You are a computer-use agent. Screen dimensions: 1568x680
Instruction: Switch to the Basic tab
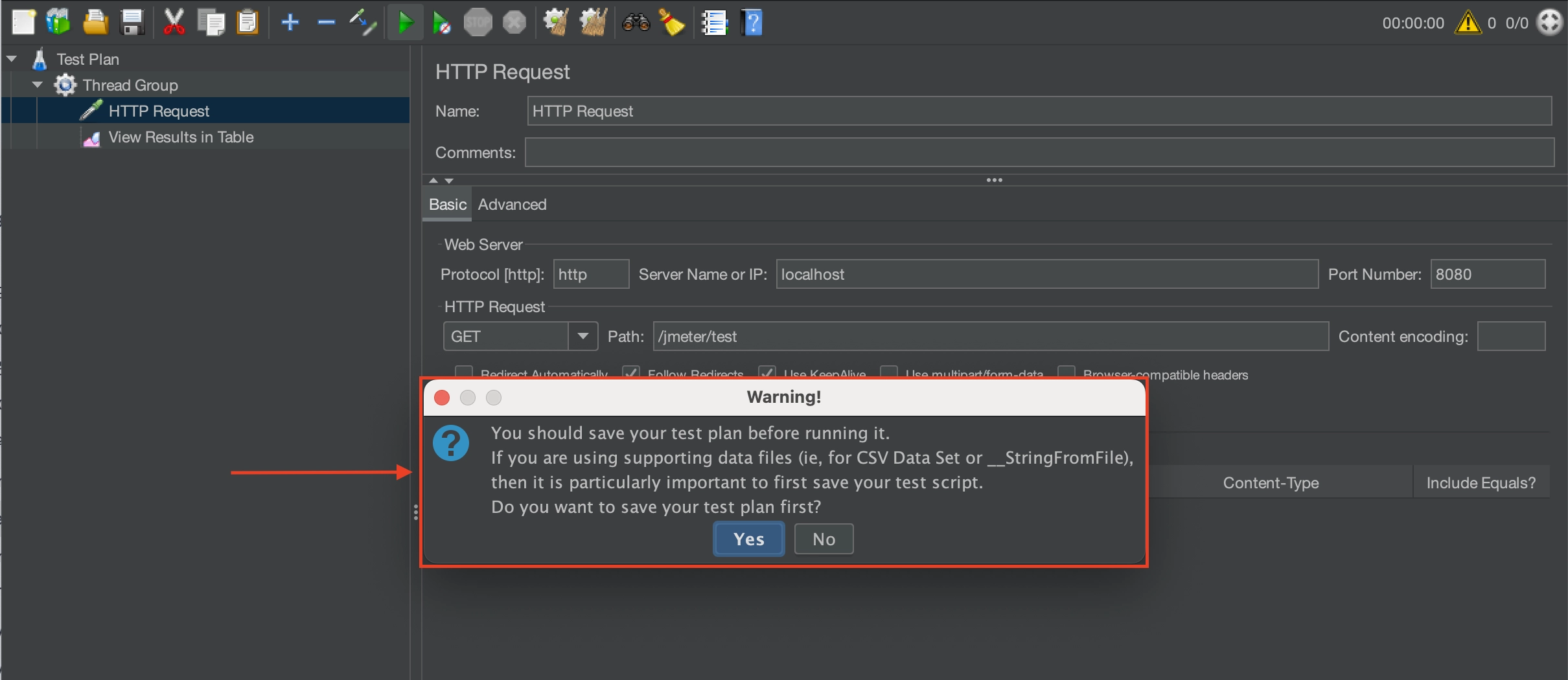pos(447,204)
